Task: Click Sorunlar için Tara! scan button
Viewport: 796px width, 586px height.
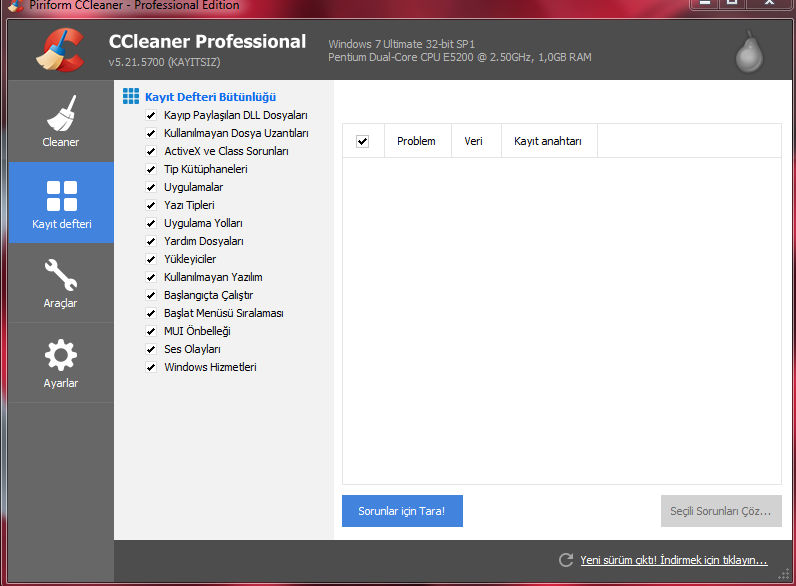Action: [x=402, y=511]
